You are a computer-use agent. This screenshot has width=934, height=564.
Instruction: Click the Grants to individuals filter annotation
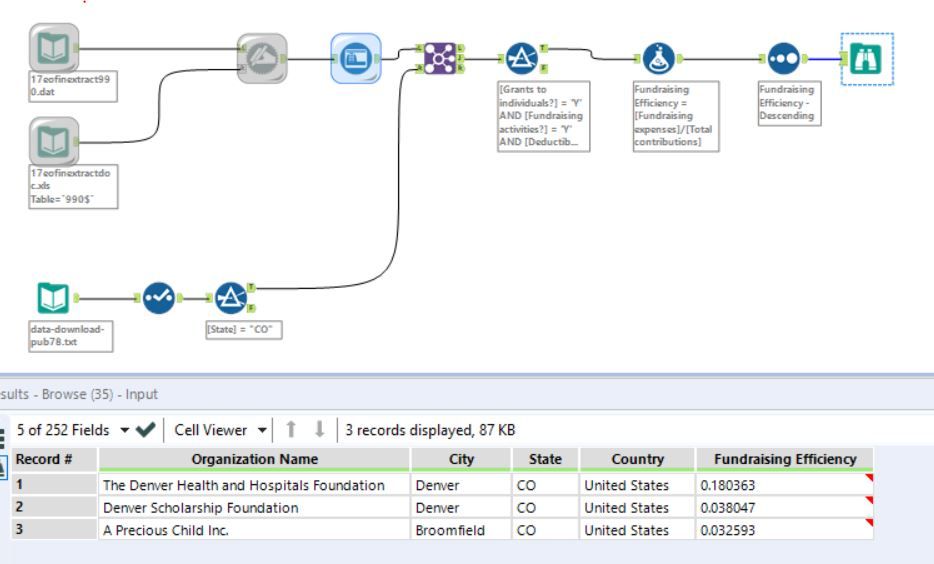pyautogui.click(x=543, y=116)
